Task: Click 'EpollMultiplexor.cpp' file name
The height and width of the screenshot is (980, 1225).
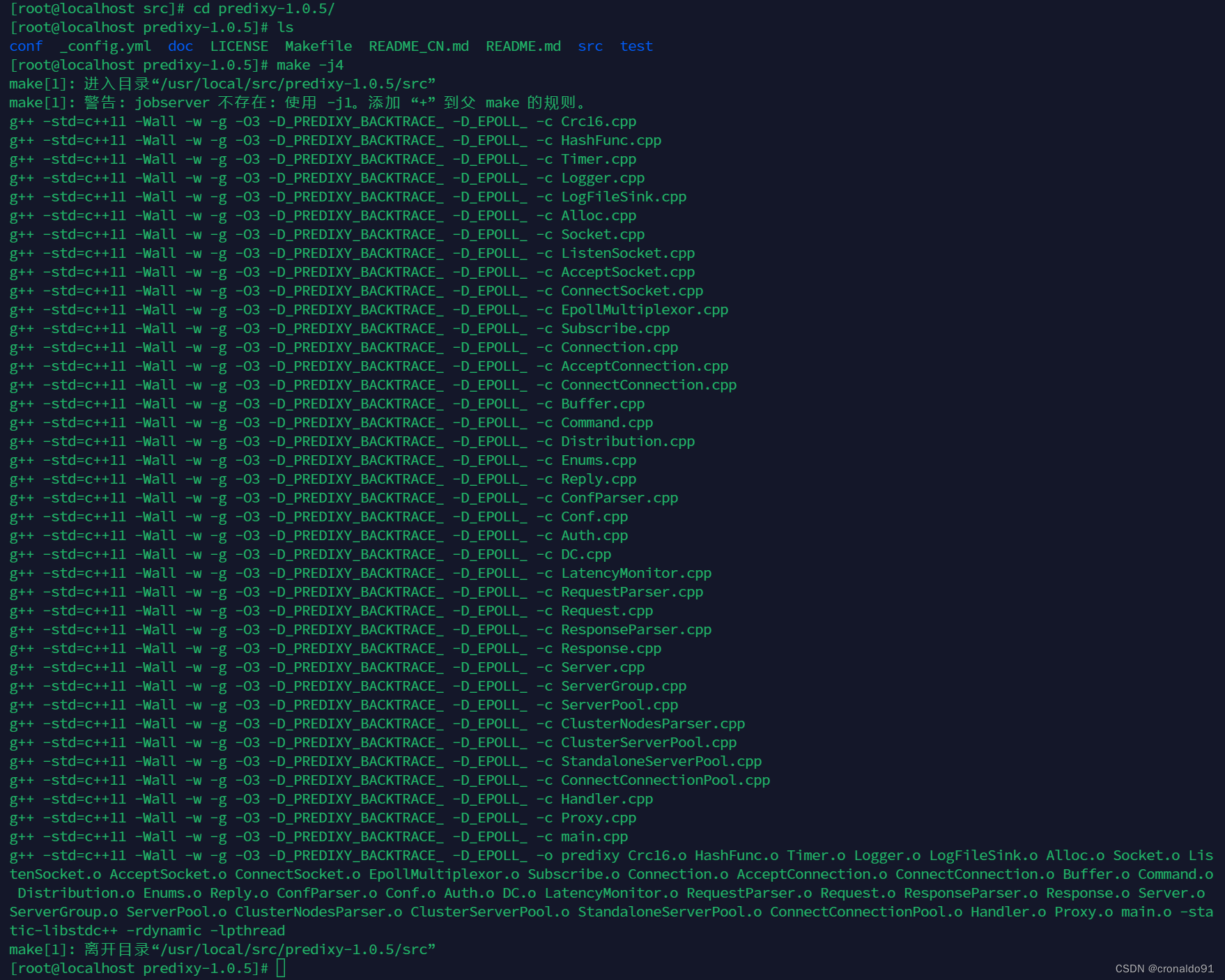Action: [645, 309]
